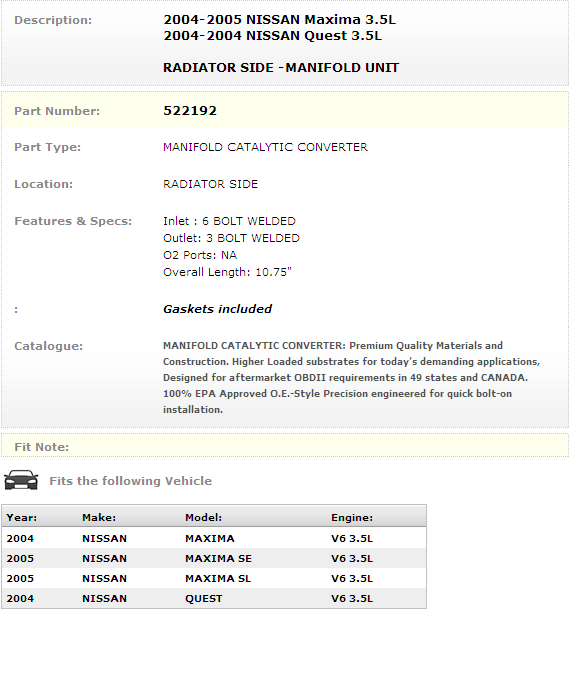This screenshot has width=570, height=675.
Task: Select part number 522192 text
Action: pos(190,111)
